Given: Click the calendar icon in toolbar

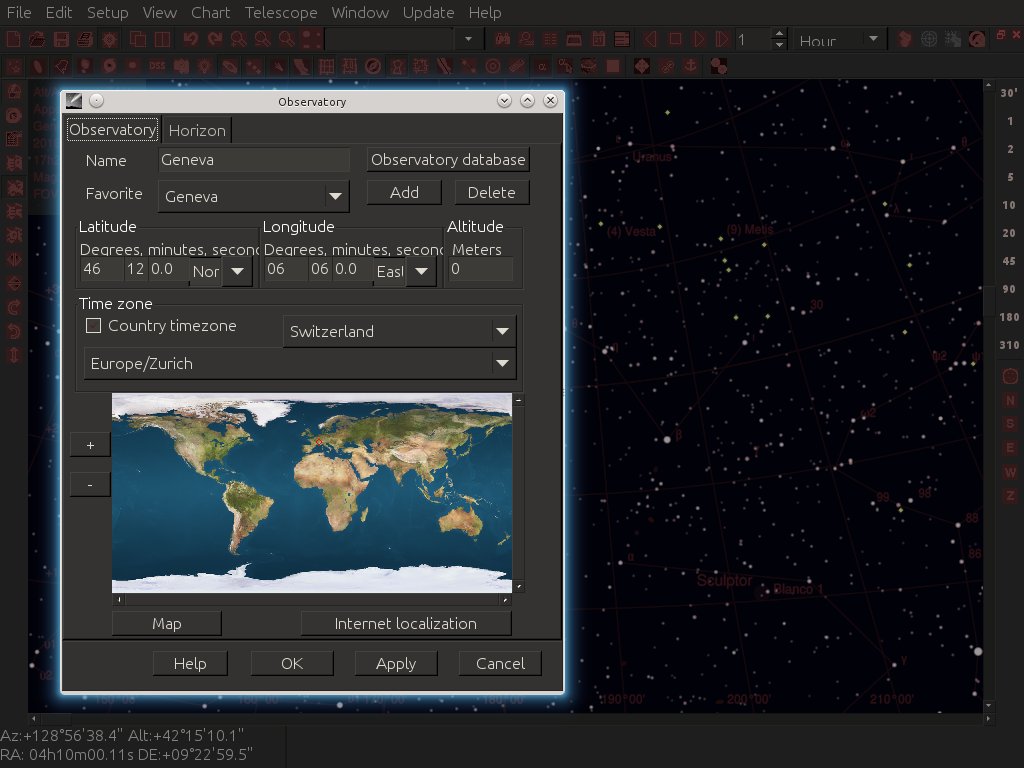Looking at the screenshot, I should 598,39.
